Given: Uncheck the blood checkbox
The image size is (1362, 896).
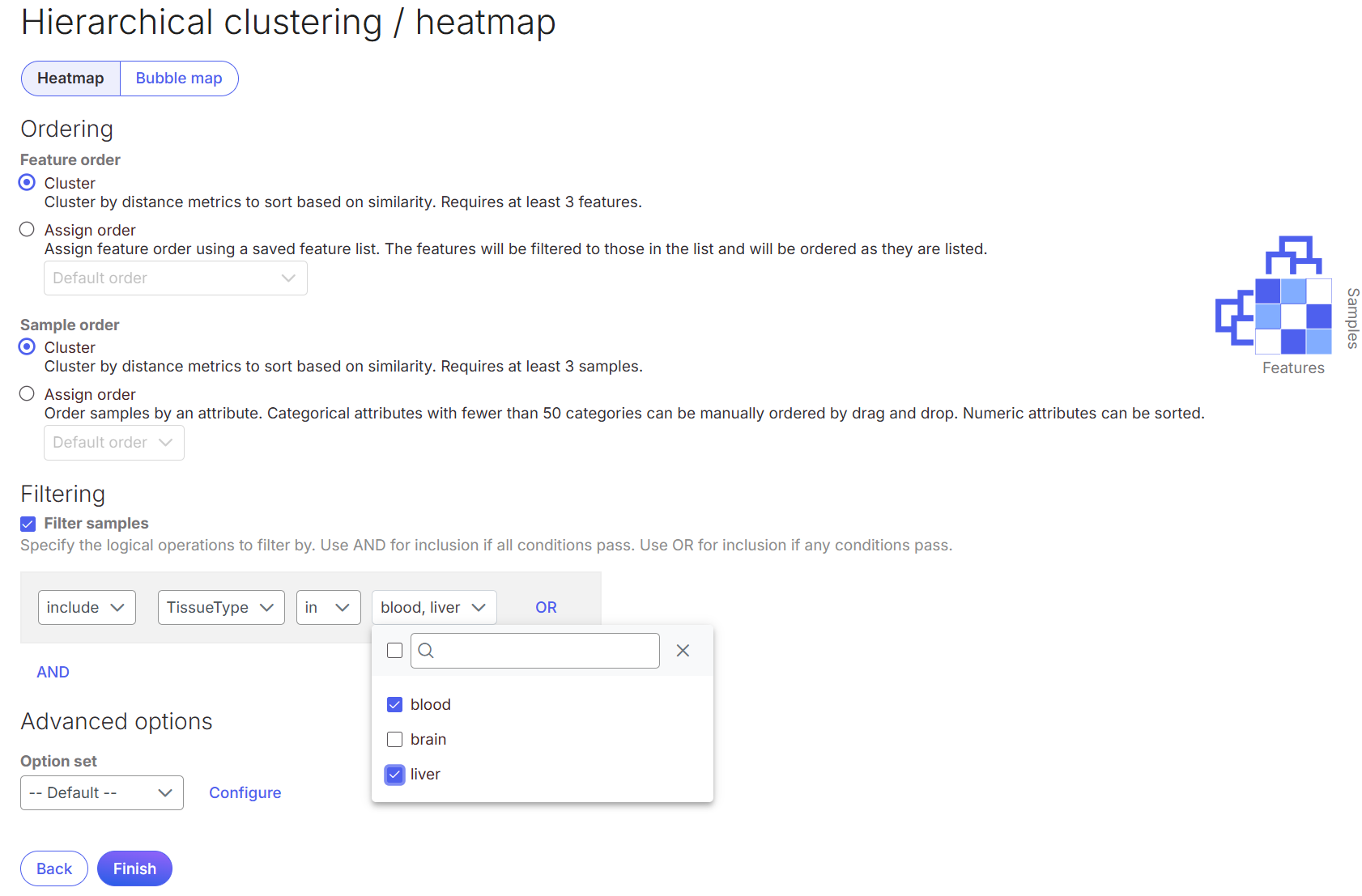Looking at the screenshot, I should (394, 705).
